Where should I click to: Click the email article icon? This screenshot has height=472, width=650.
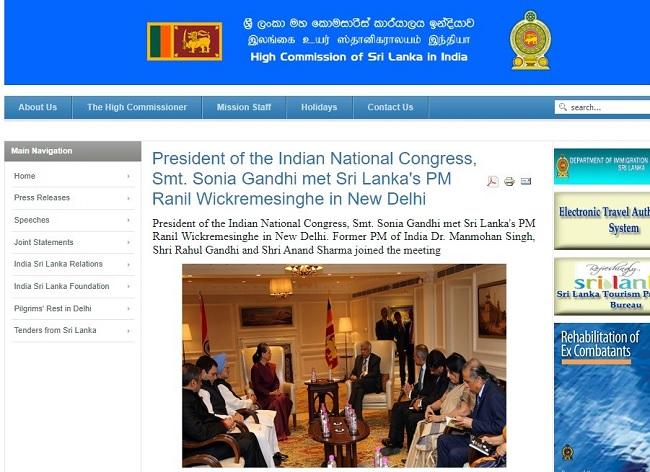tap(526, 181)
